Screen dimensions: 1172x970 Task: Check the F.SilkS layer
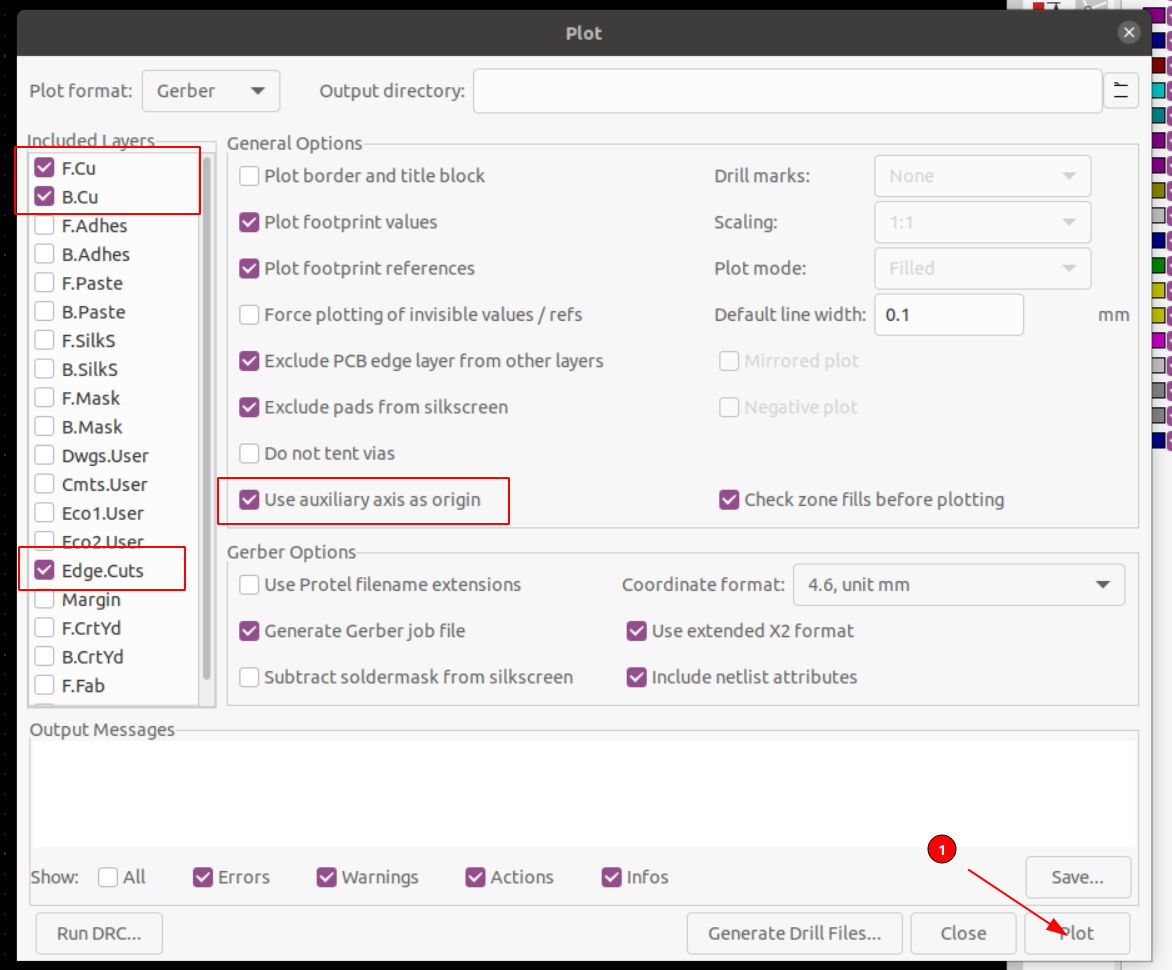44,341
